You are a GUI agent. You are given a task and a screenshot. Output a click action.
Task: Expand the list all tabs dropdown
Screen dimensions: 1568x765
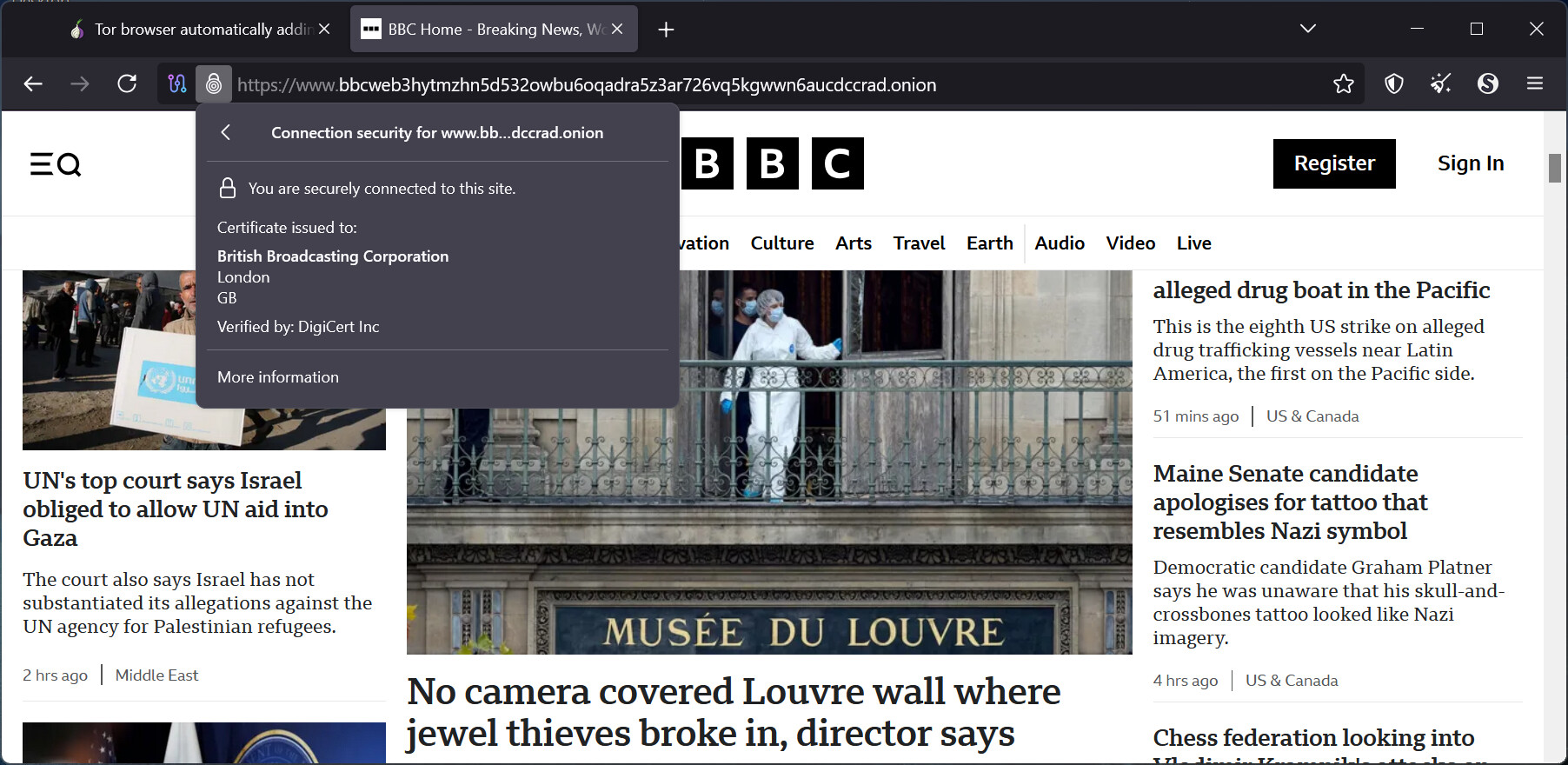pos(1308,29)
